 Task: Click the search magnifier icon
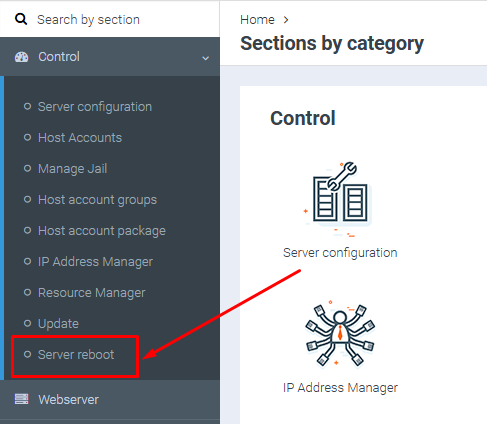coord(21,19)
